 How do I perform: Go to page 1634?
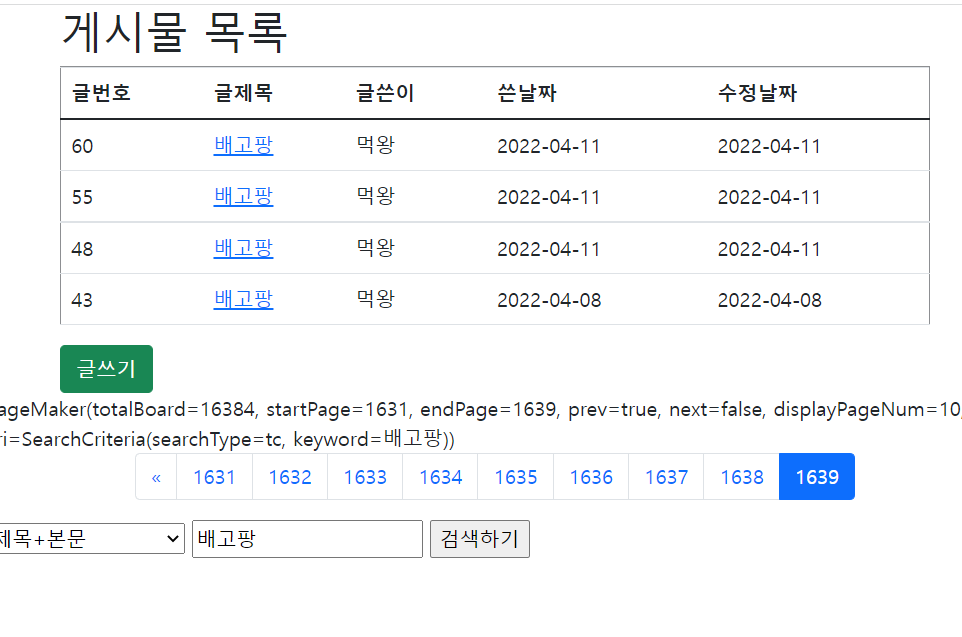(441, 477)
